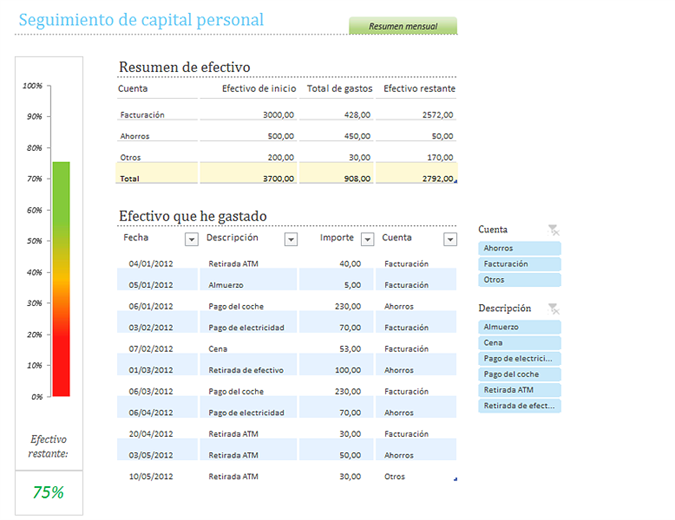Select Otros in the Cuenta slicer
The height and width of the screenshot is (520, 675).
point(520,280)
